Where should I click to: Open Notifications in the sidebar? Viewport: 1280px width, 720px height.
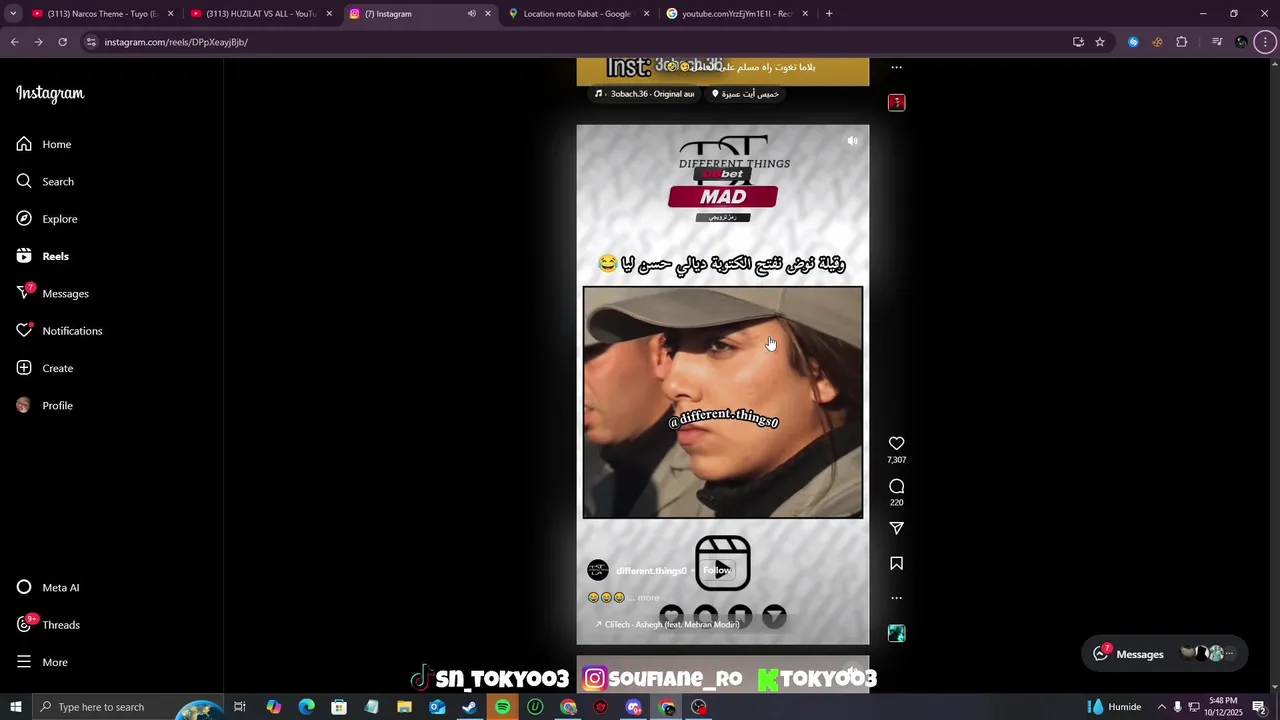pos(59,331)
